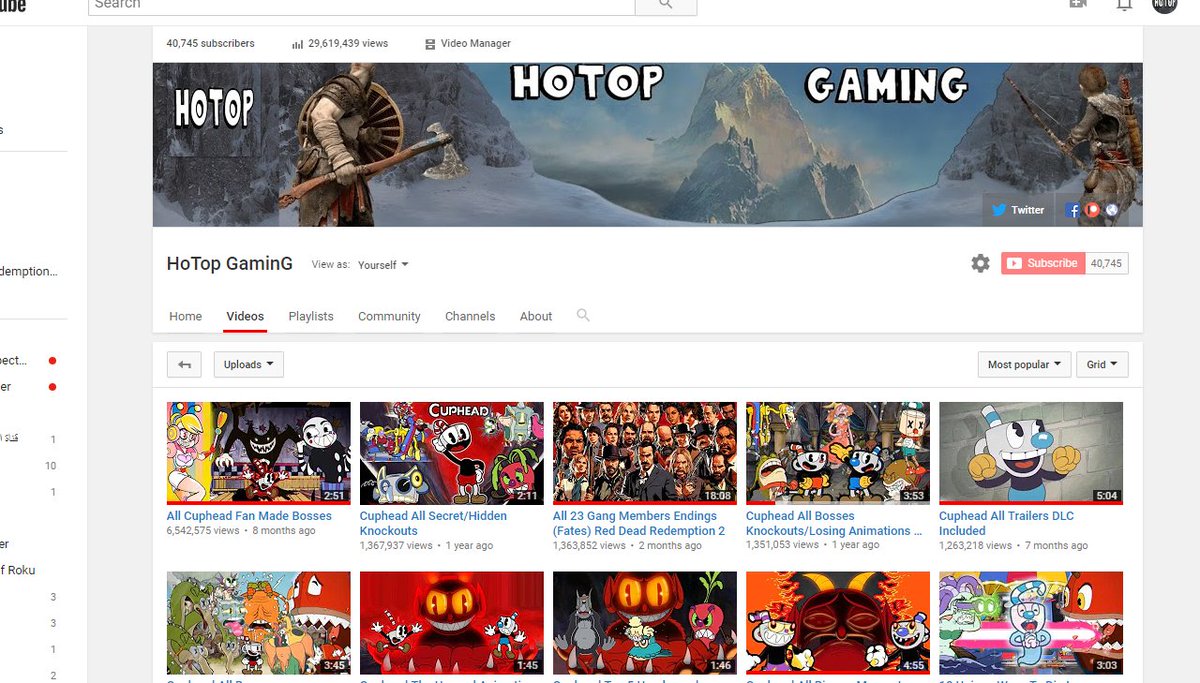Open the Most popular sort dropdown

[1024, 365]
